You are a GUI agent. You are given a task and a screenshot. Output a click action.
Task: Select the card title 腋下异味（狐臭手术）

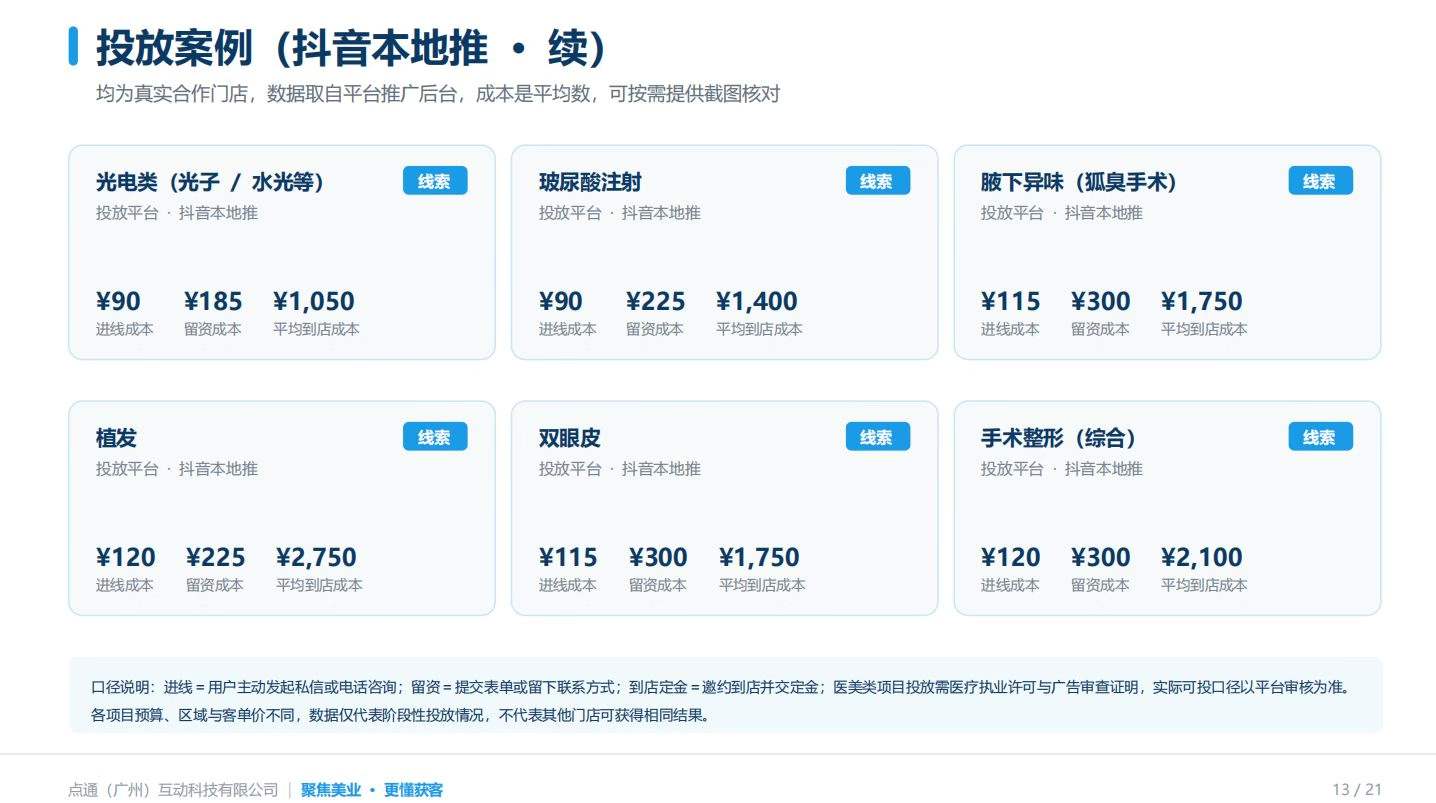coord(1079,182)
